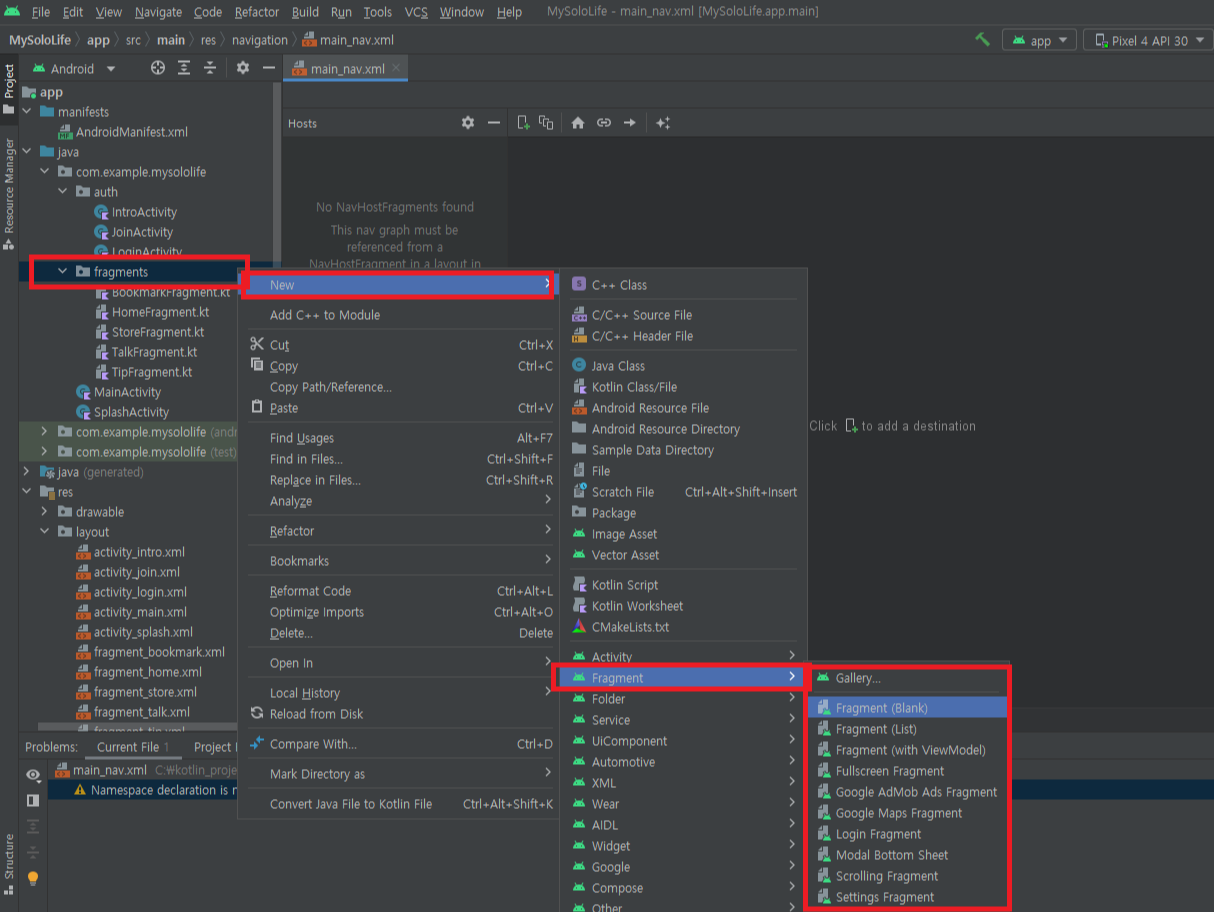Expand the drawable folder
This screenshot has width=1214, height=912.
[45, 512]
